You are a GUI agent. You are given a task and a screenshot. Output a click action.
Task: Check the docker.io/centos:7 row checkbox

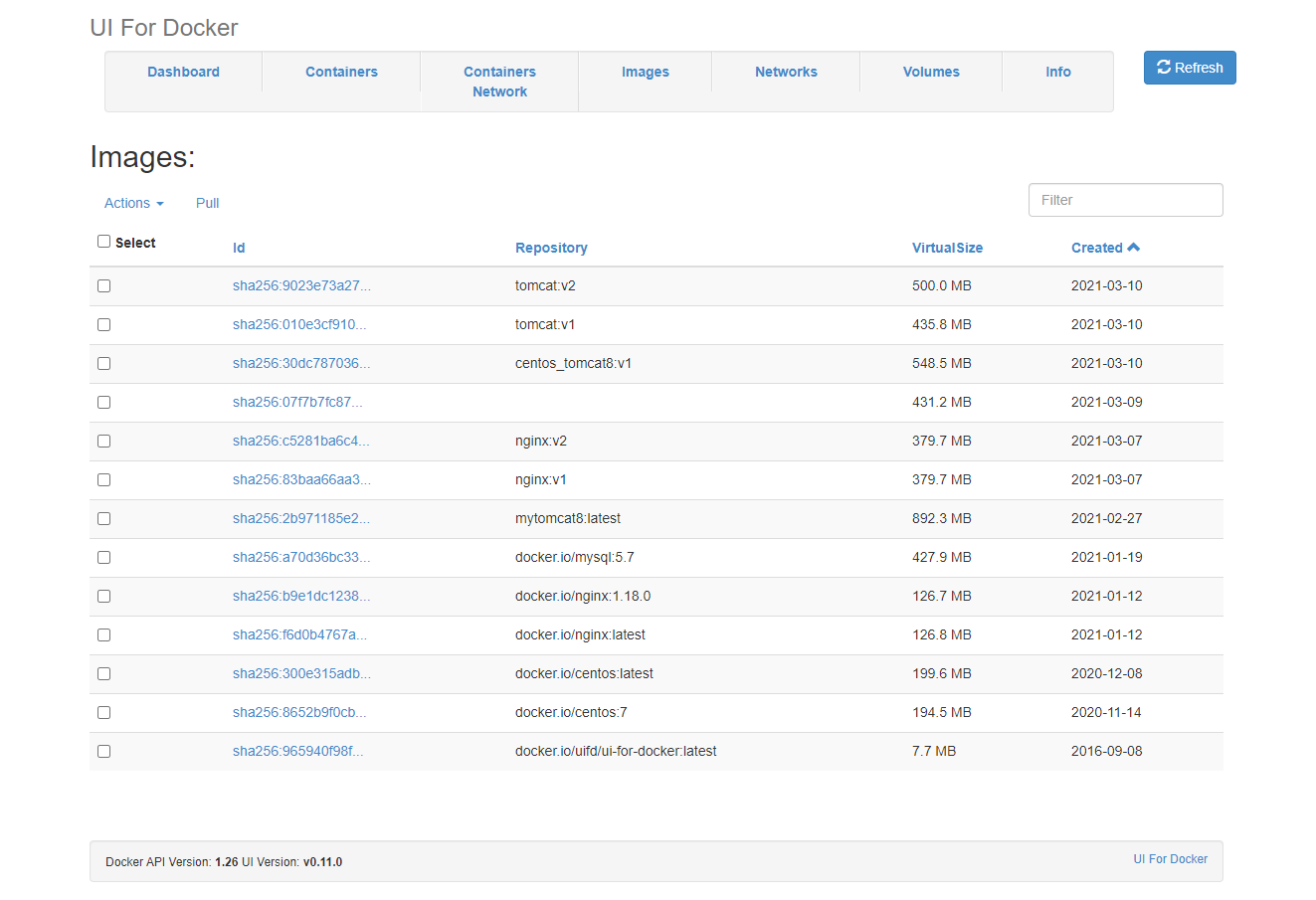click(x=103, y=713)
